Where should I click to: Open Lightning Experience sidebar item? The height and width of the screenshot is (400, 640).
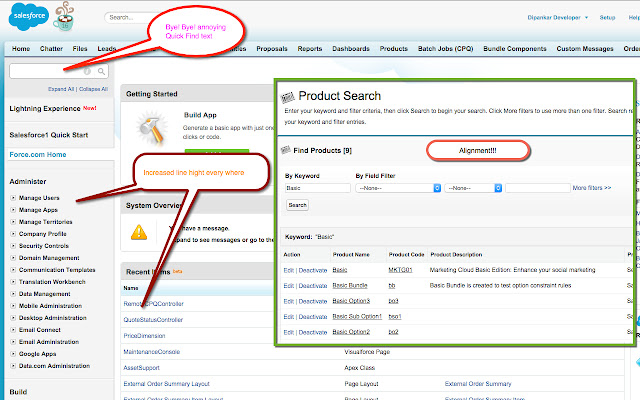tap(45, 109)
